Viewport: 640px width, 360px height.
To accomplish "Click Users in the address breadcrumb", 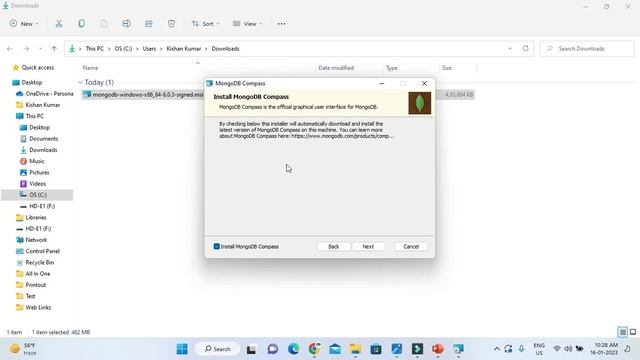I will 149,49.
